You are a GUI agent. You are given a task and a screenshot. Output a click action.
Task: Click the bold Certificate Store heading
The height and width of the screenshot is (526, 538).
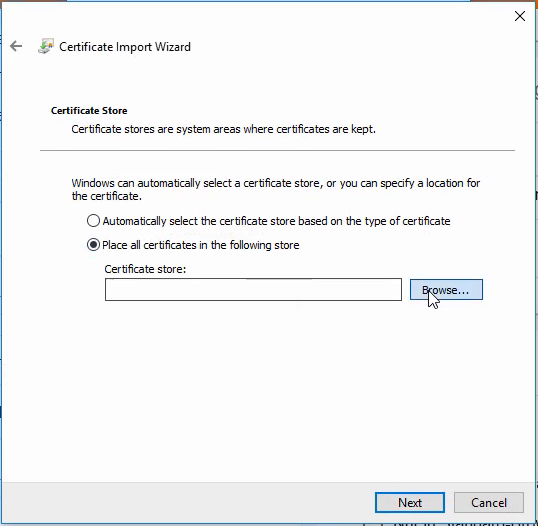pyautogui.click(x=89, y=110)
